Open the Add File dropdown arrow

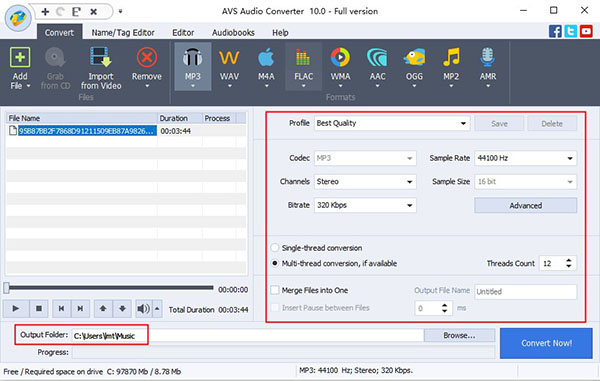[x=29, y=86]
